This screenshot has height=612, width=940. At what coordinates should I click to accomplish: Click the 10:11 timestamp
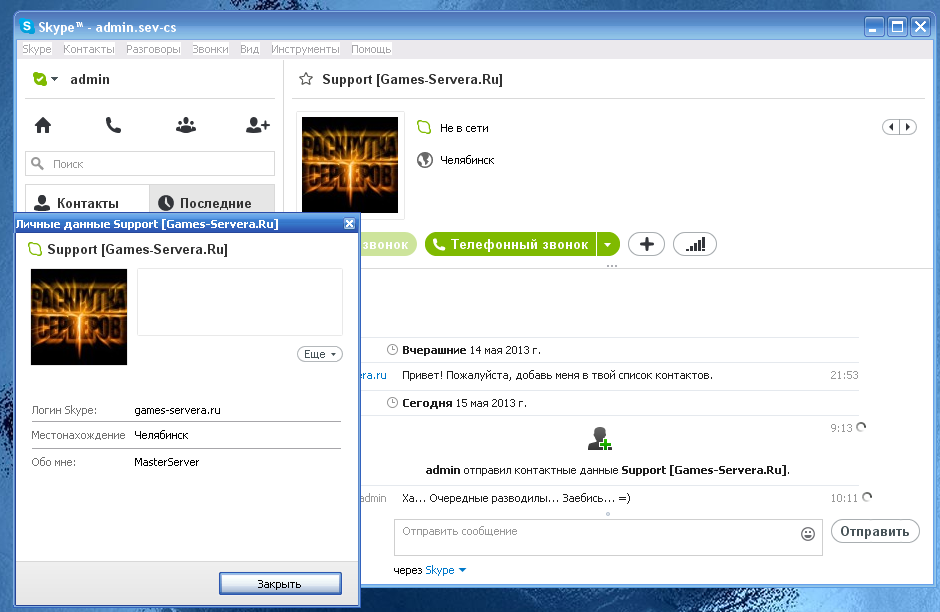[x=844, y=498]
